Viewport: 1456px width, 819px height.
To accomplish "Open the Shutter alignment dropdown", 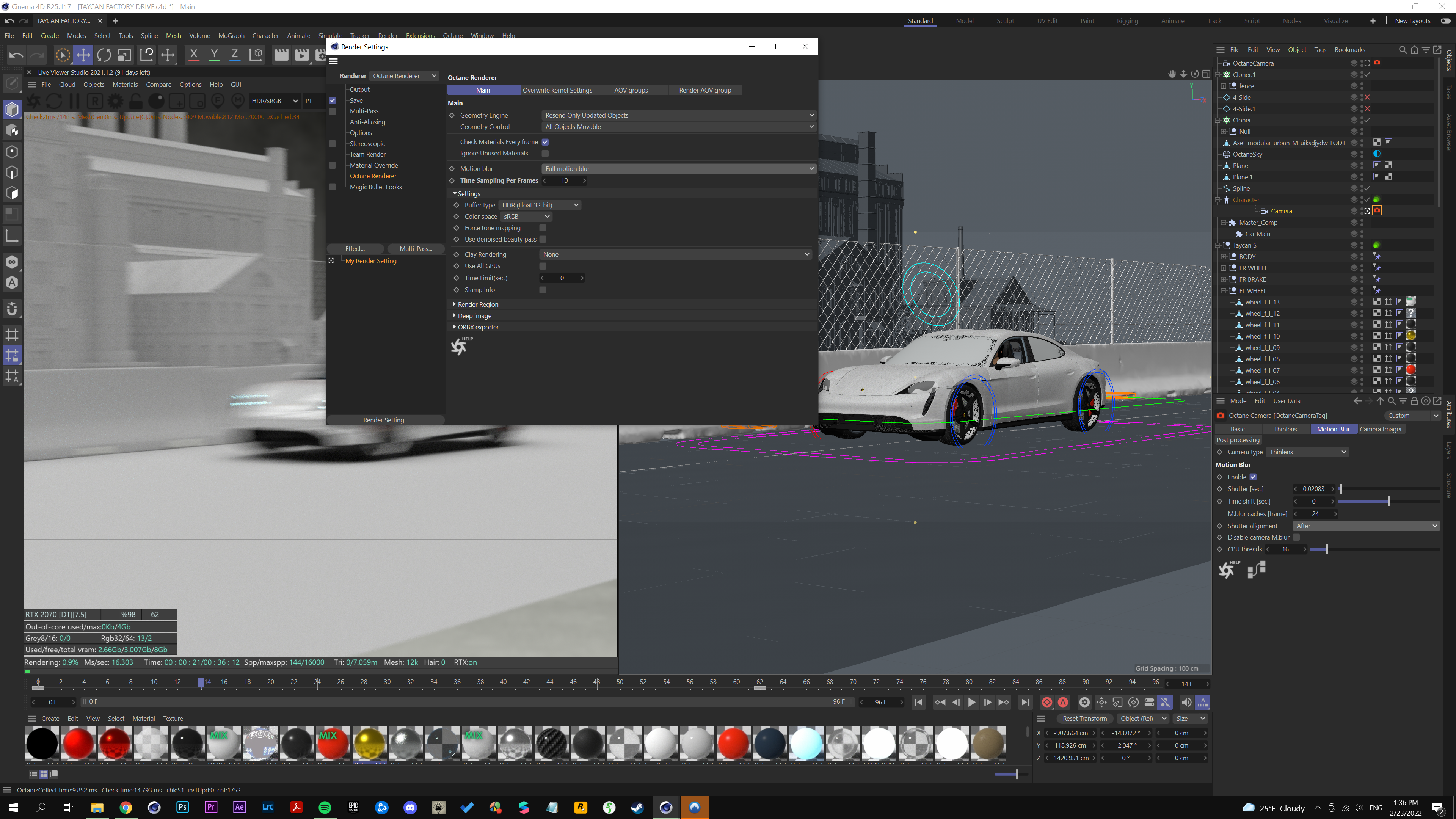I will click(x=1365, y=526).
